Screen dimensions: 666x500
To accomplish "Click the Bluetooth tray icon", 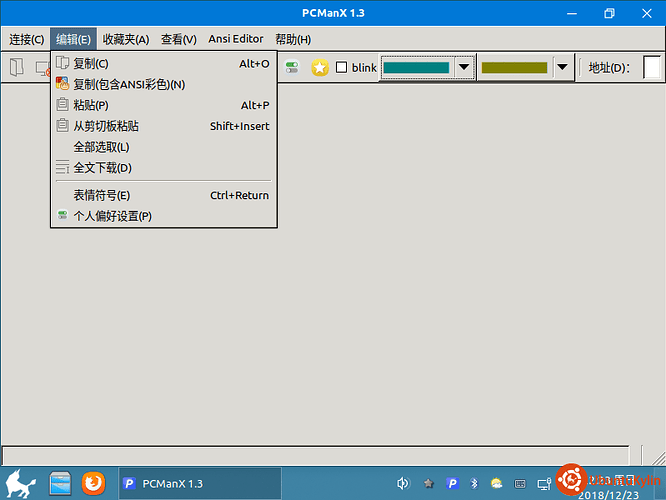I will (x=474, y=483).
